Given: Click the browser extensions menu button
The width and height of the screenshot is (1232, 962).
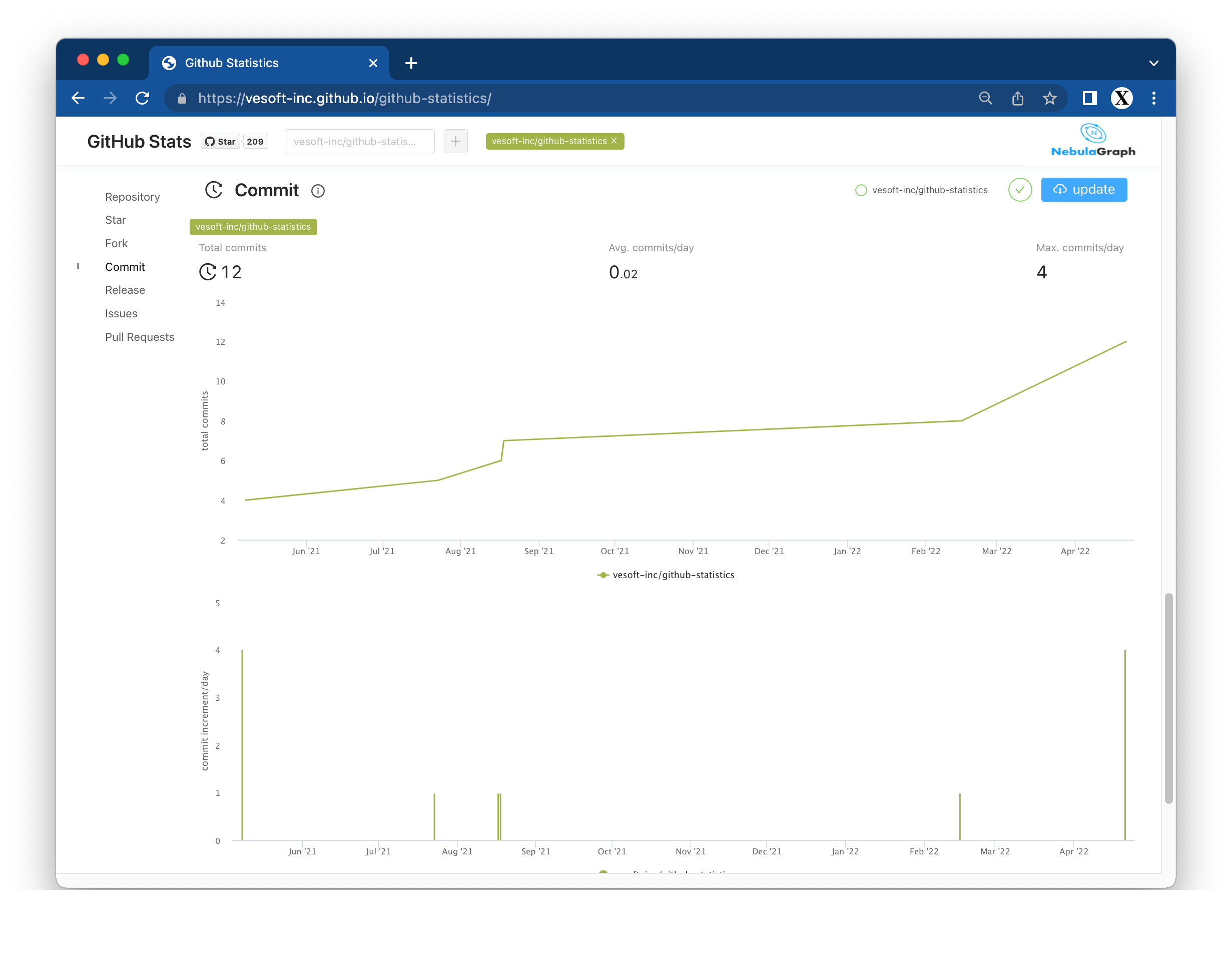Looking at the screenshot, I should tap(1089, 98).
